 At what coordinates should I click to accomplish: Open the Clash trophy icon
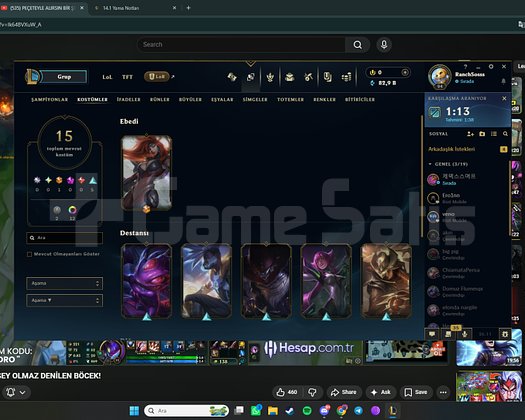coord(270,77)
